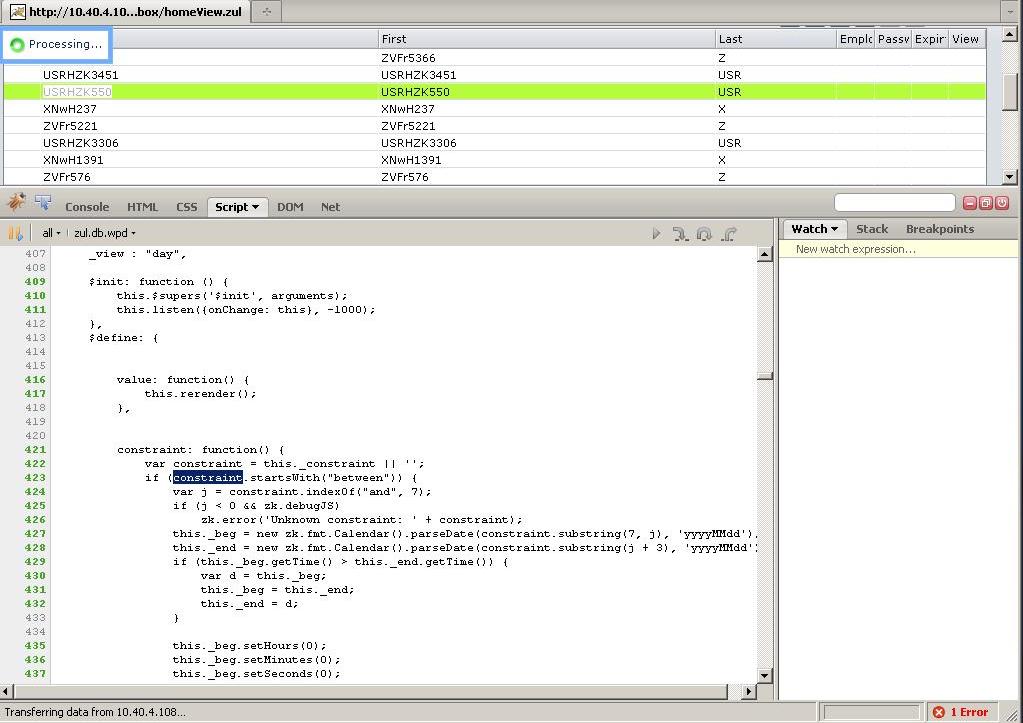Click the page favicon on the browser tab

[18, 12]
